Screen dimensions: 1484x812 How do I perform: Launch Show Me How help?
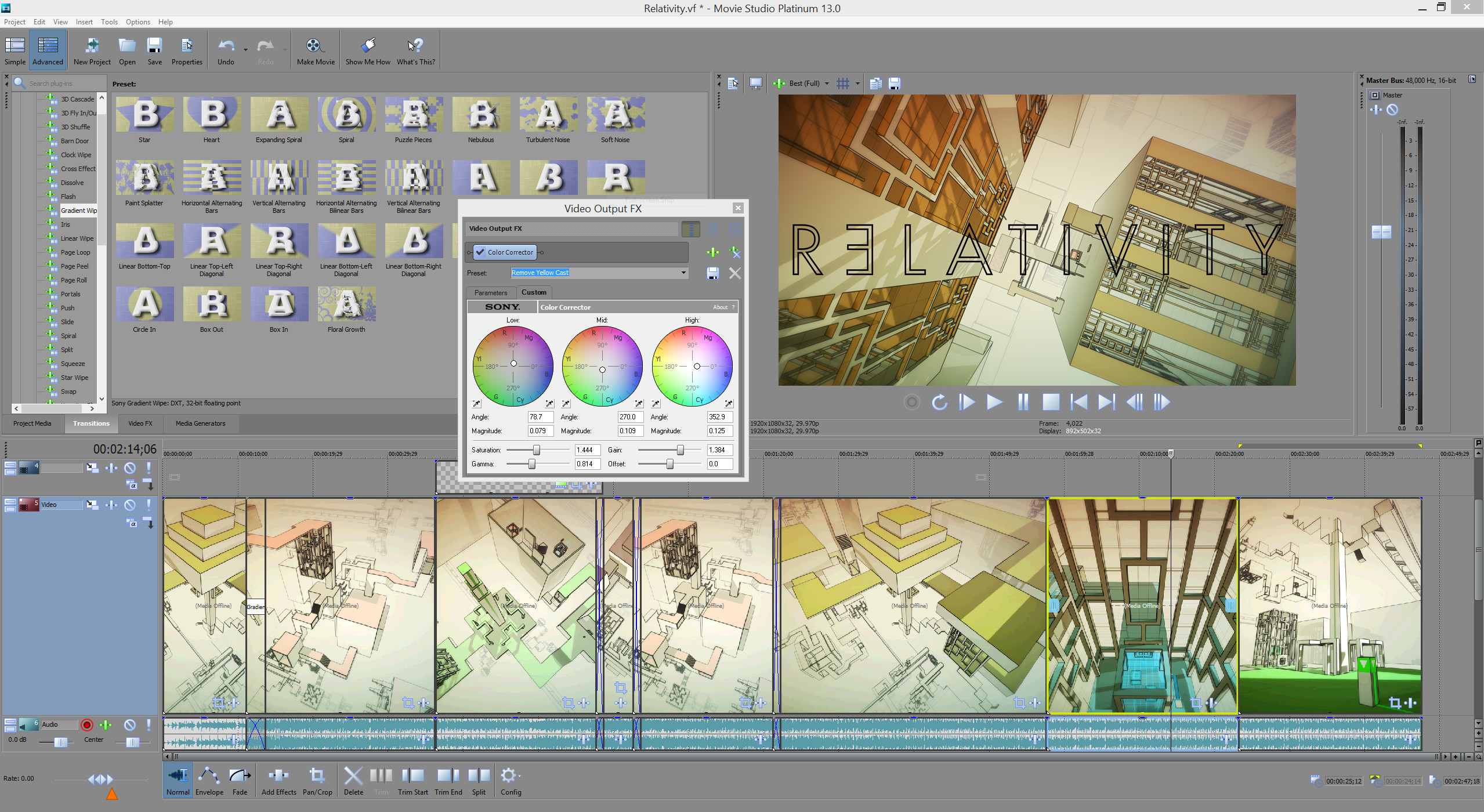pos(367,49)
